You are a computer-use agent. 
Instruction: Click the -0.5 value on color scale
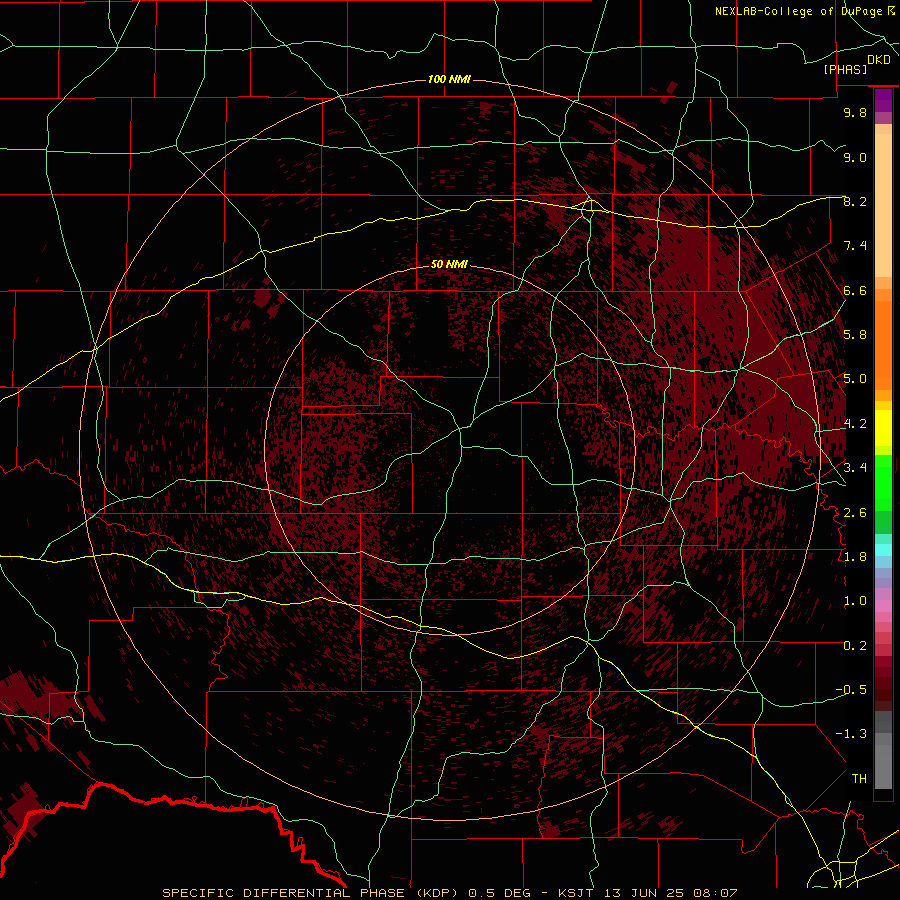tap(851, 690)
